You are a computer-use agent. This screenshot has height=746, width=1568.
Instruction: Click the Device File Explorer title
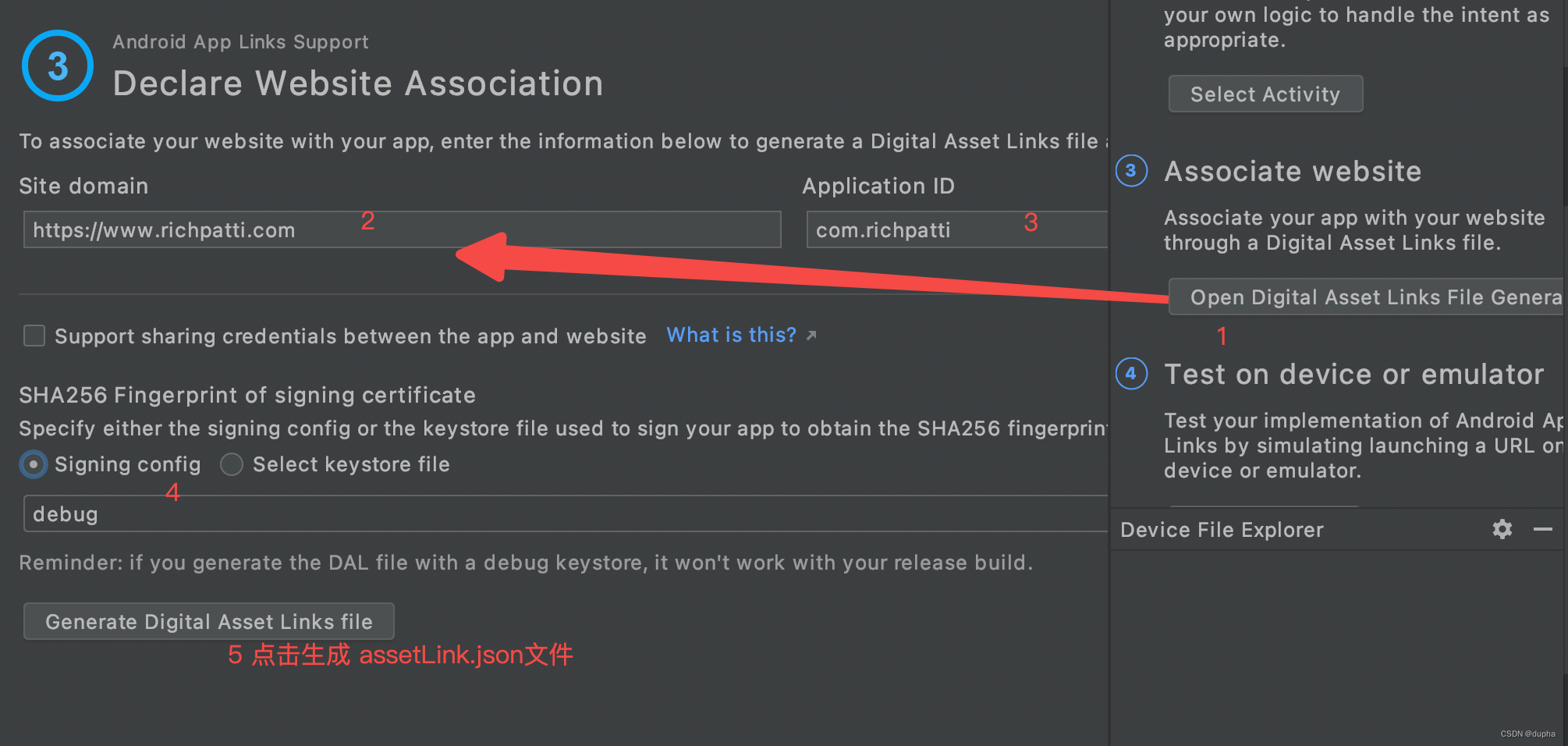coord(1222,530)
